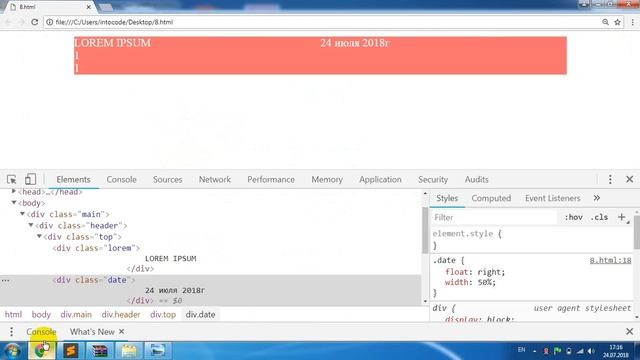Select html in breadcrumb bar
The image size is (640, 360).
coord(13,314)
